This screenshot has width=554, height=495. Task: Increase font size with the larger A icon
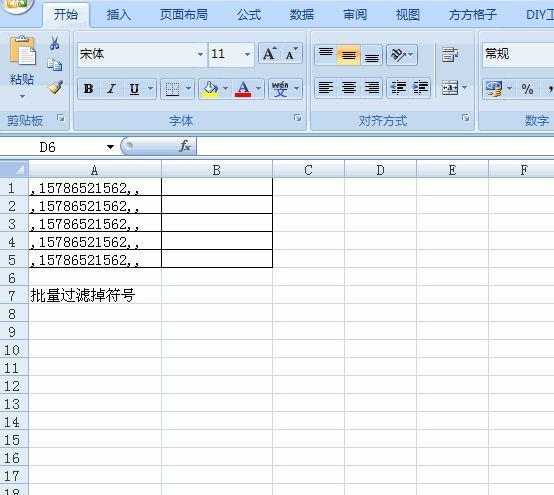(x=270, y=54)
